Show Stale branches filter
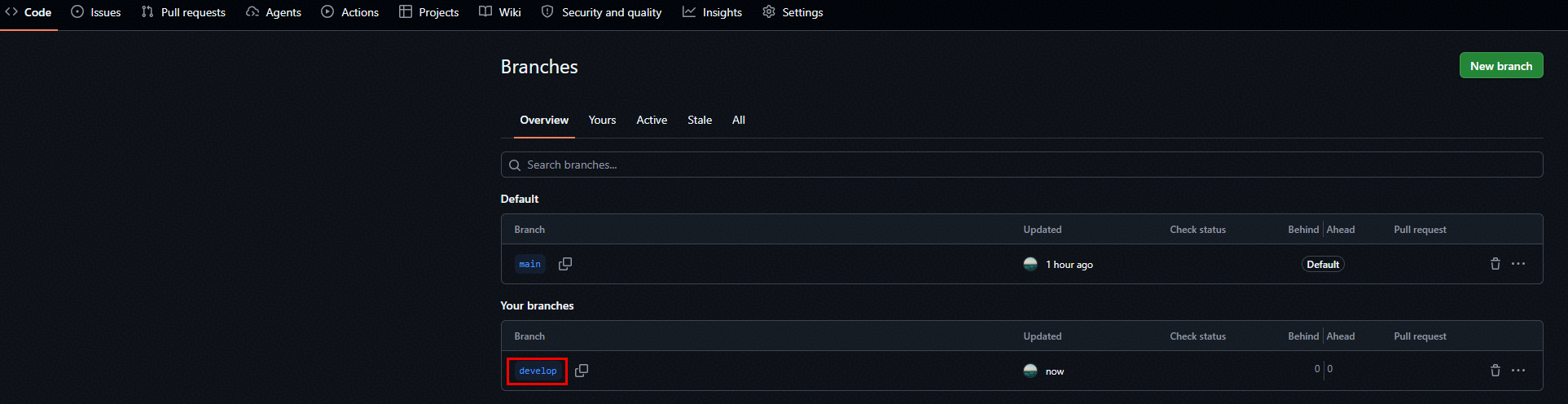1568x404 pixels. tap(700, 120)
